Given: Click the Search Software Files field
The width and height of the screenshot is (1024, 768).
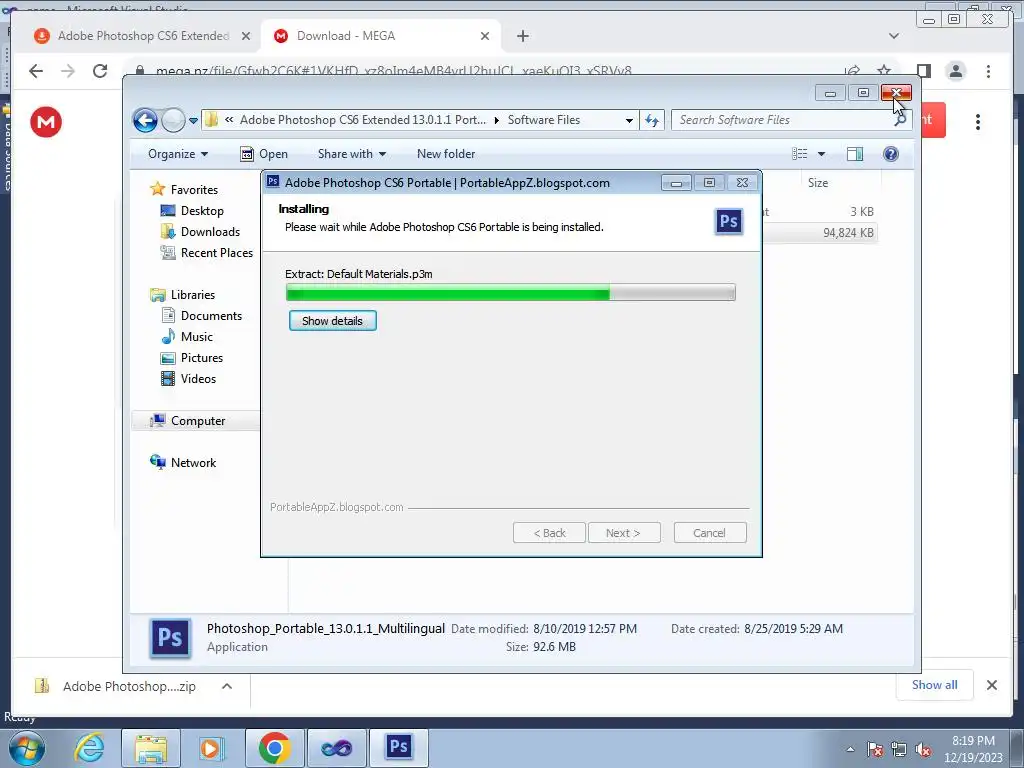Looking at the screenshot, I should 790,120.
